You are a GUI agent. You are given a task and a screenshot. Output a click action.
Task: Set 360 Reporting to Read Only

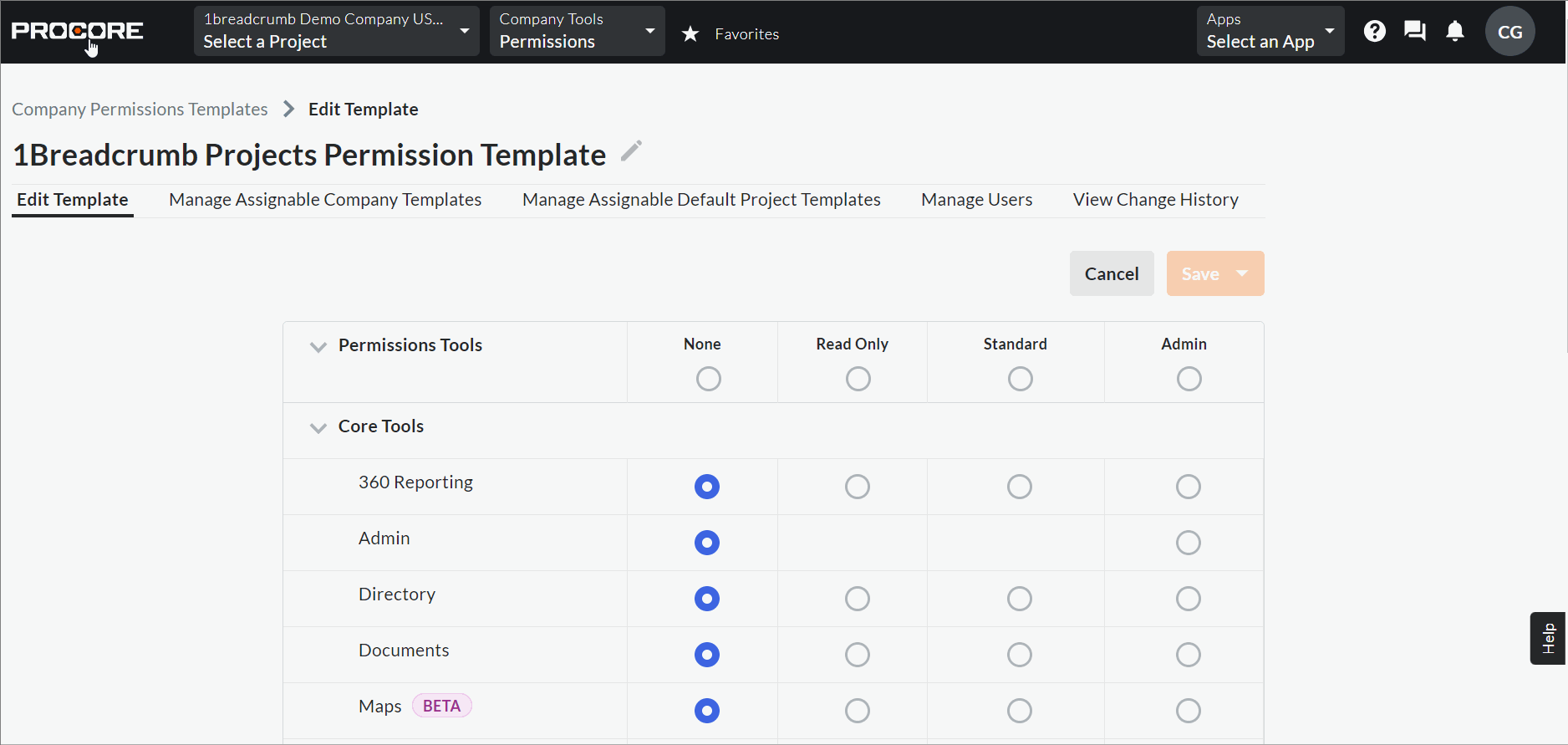click(x=857, y=487)
